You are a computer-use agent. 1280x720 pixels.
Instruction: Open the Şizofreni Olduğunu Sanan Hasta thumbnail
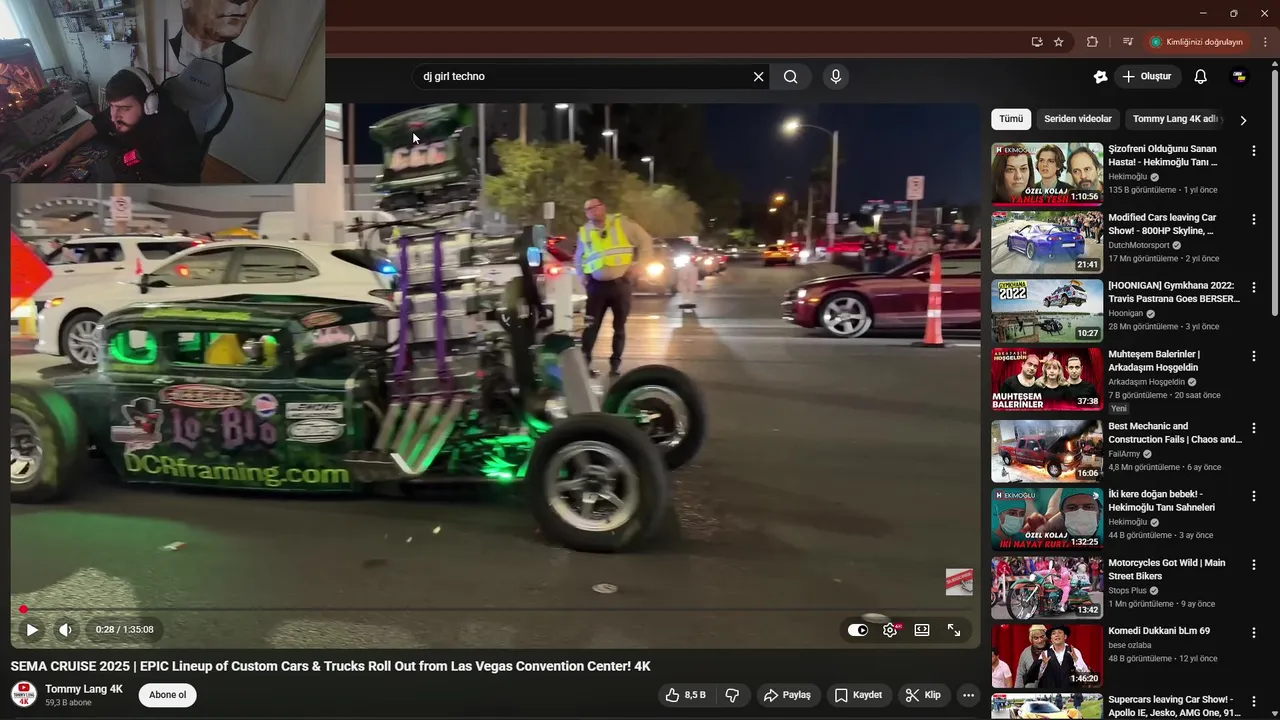[x=1047, y=174]
